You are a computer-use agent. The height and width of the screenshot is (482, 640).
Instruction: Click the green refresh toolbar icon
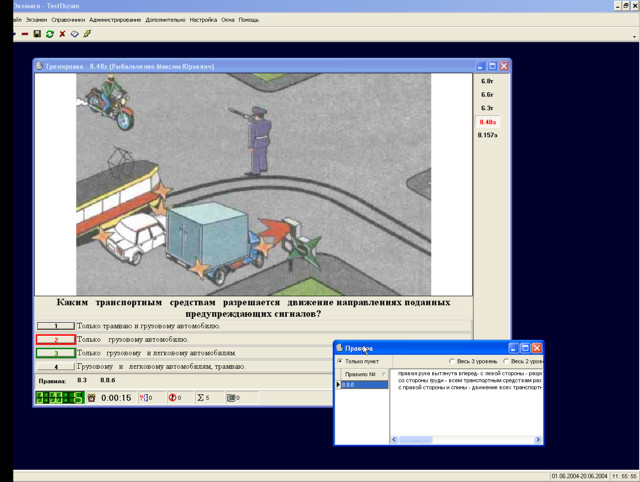tap(50, 33)
